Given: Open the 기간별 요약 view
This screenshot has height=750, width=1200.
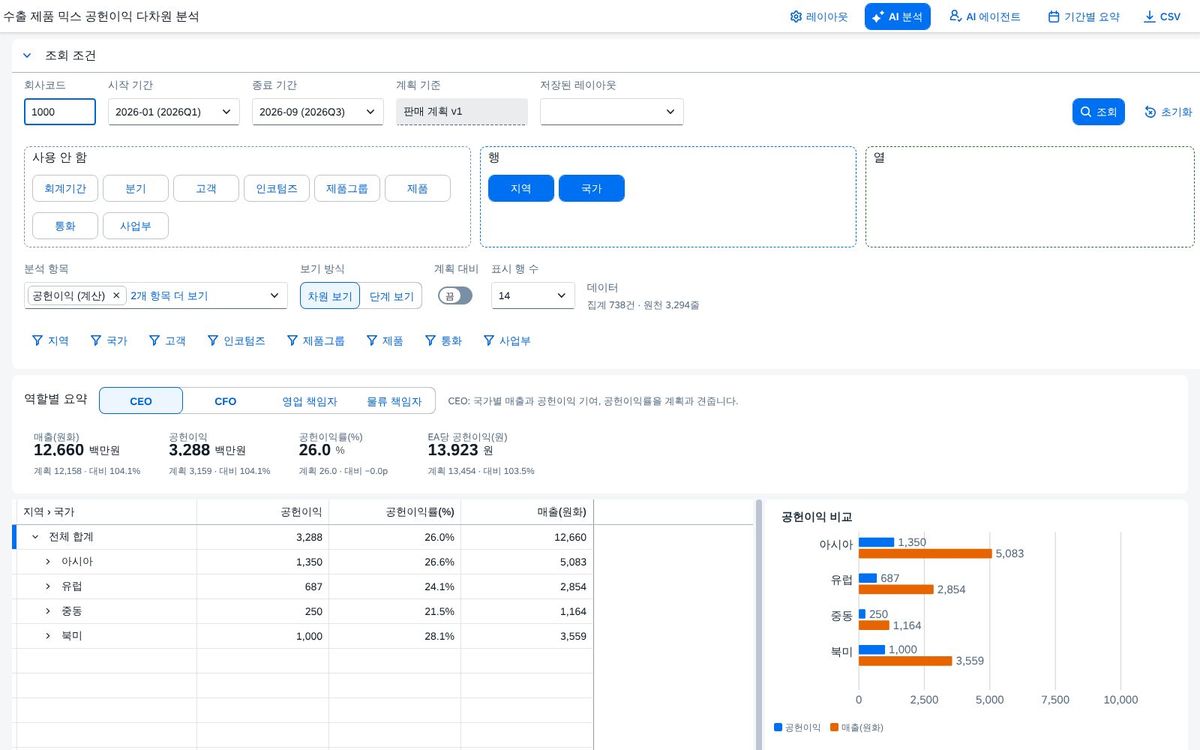Looking at the screenshot, I should tap(1083, 17).
